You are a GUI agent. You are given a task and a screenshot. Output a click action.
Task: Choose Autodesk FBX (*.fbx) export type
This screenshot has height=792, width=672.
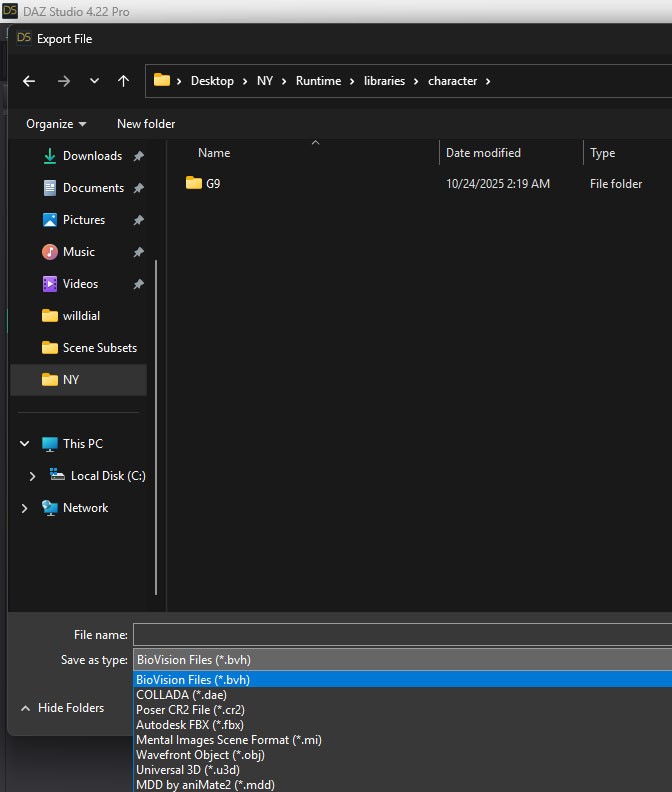403,725
